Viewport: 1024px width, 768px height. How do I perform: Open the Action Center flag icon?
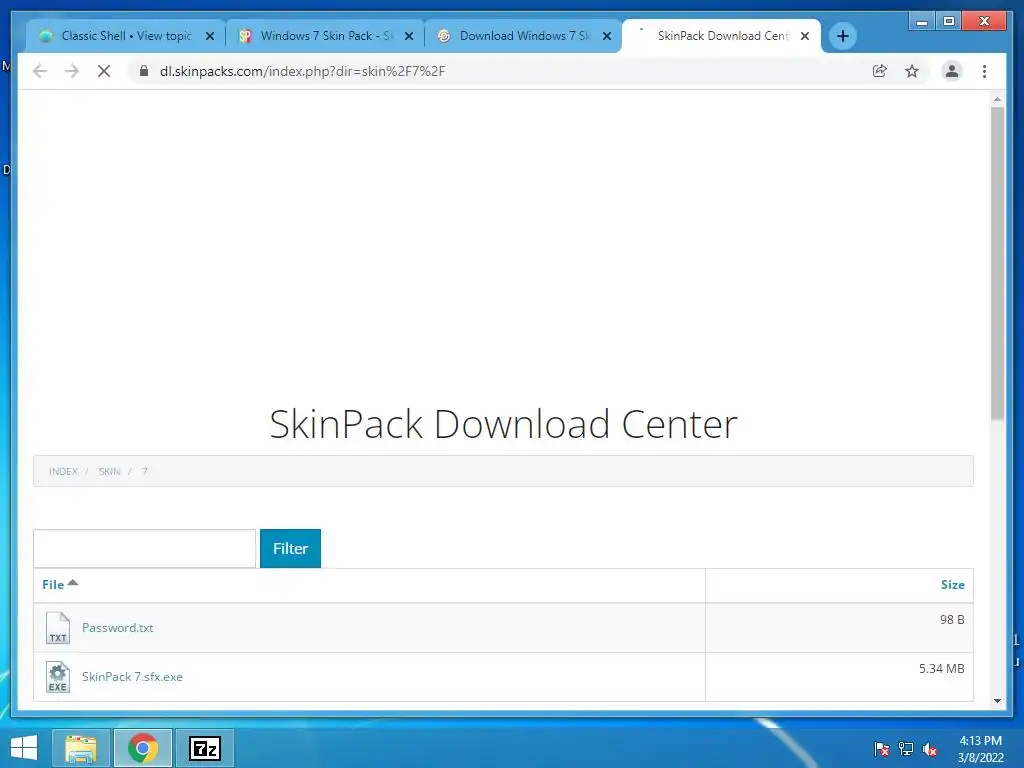point(881,749)
